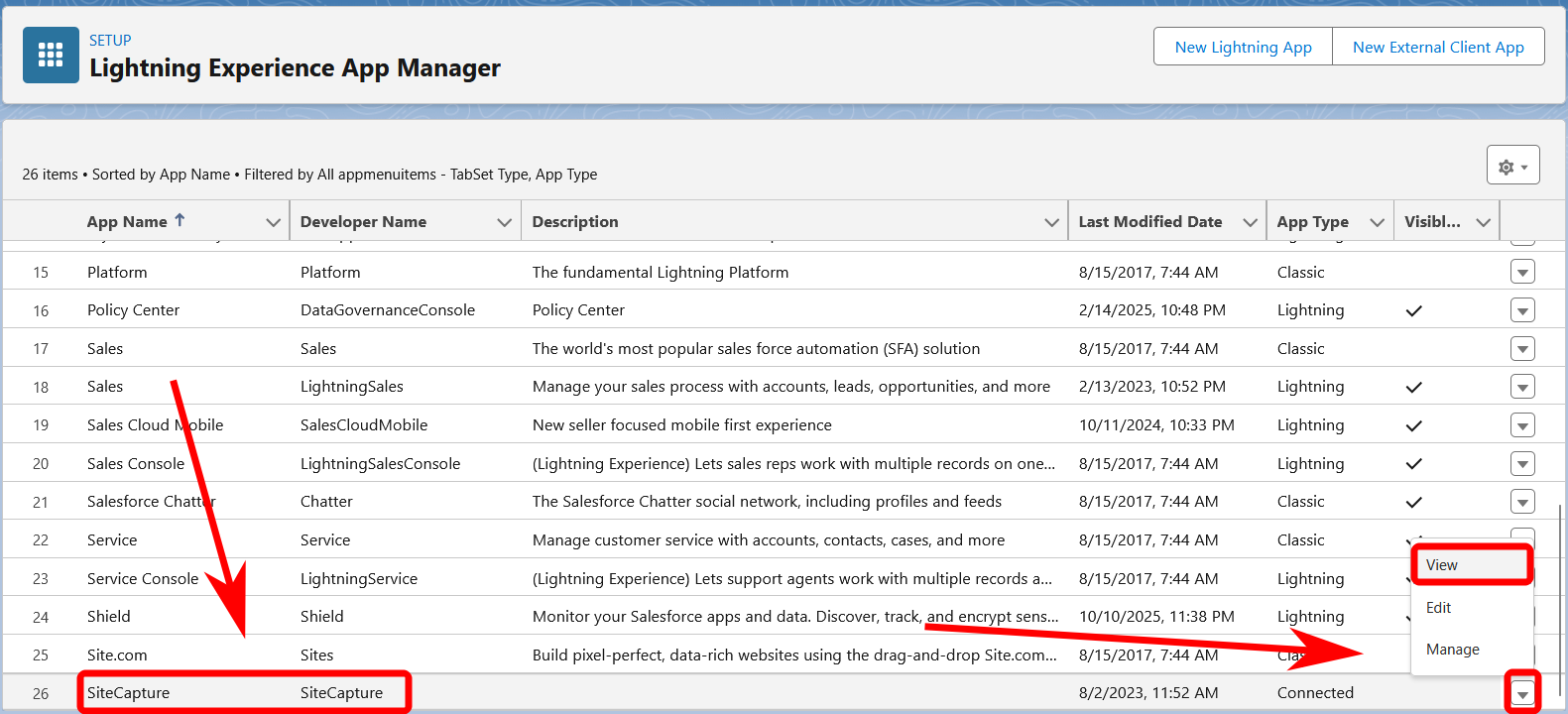Click the New Lightning App button
This screenshot has width=1568, height=714.
1243,47
